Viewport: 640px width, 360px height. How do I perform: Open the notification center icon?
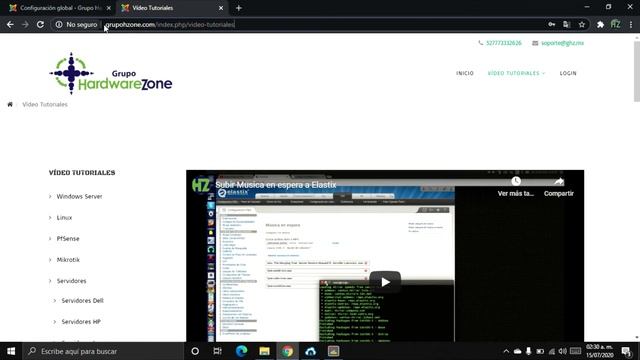(626, 351)
